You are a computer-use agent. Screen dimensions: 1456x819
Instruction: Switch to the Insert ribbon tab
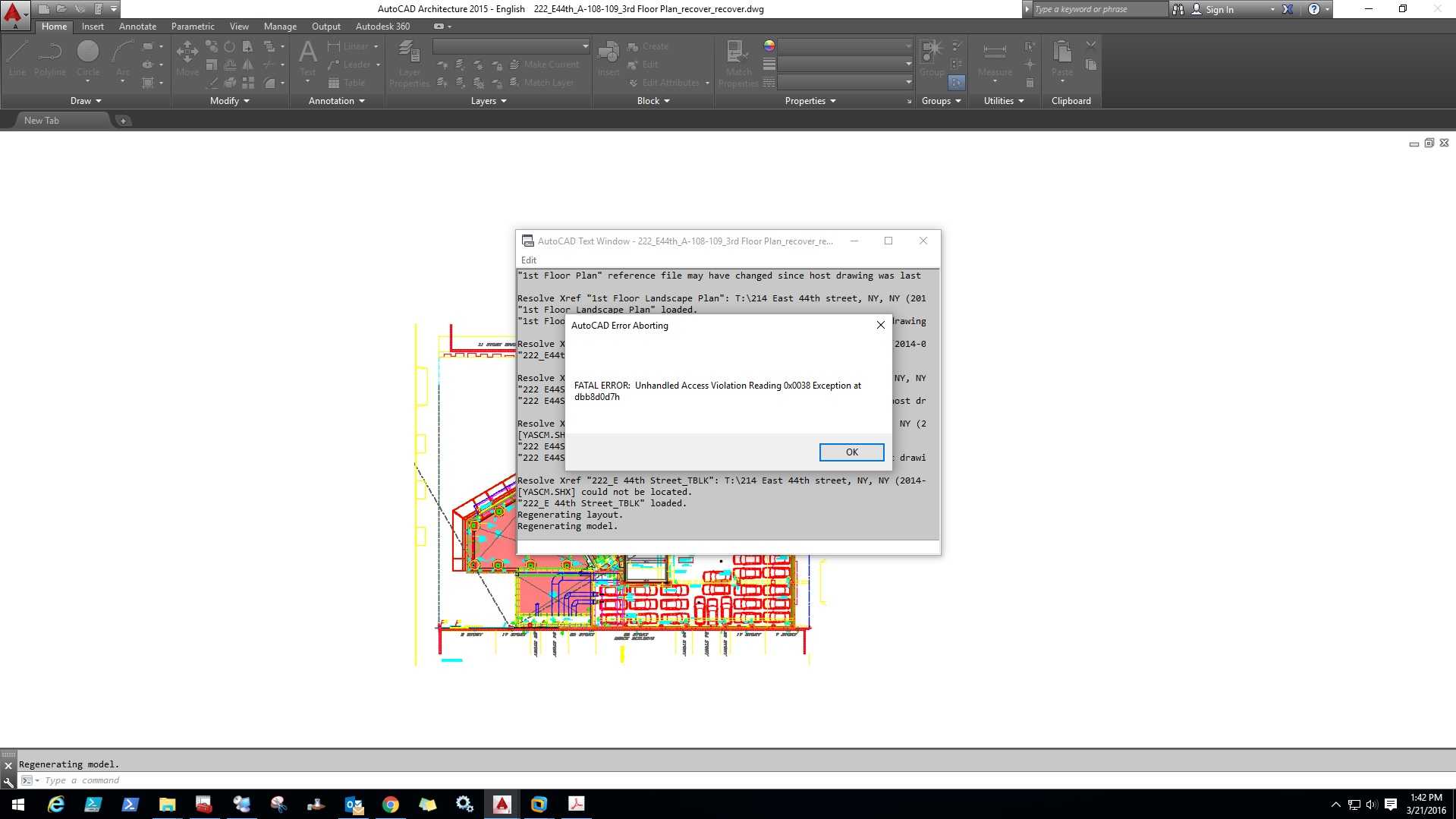coord(93,27)
